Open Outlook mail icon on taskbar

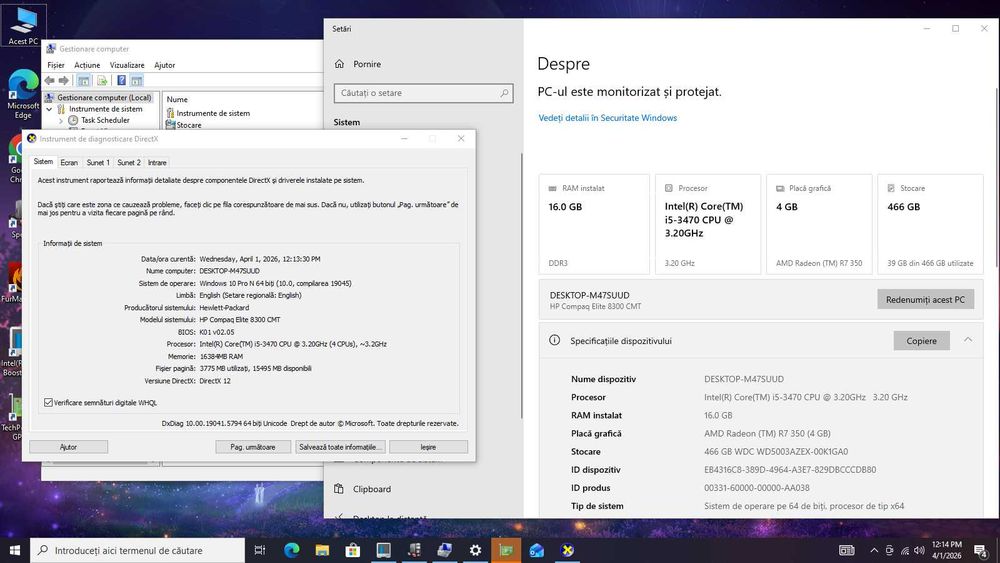536,550
